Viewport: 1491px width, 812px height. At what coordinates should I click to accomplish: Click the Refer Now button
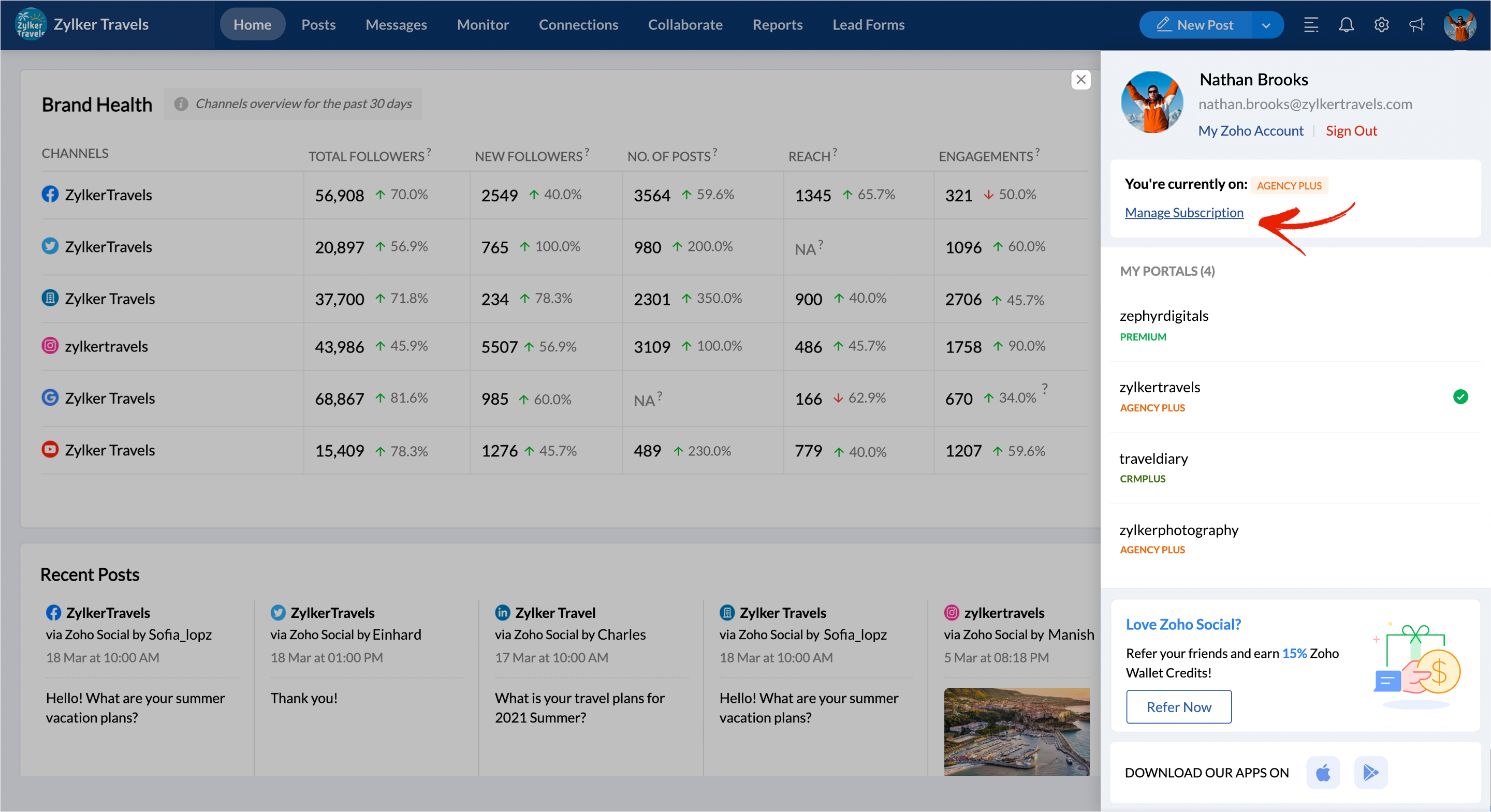(x=1178, y=706)
